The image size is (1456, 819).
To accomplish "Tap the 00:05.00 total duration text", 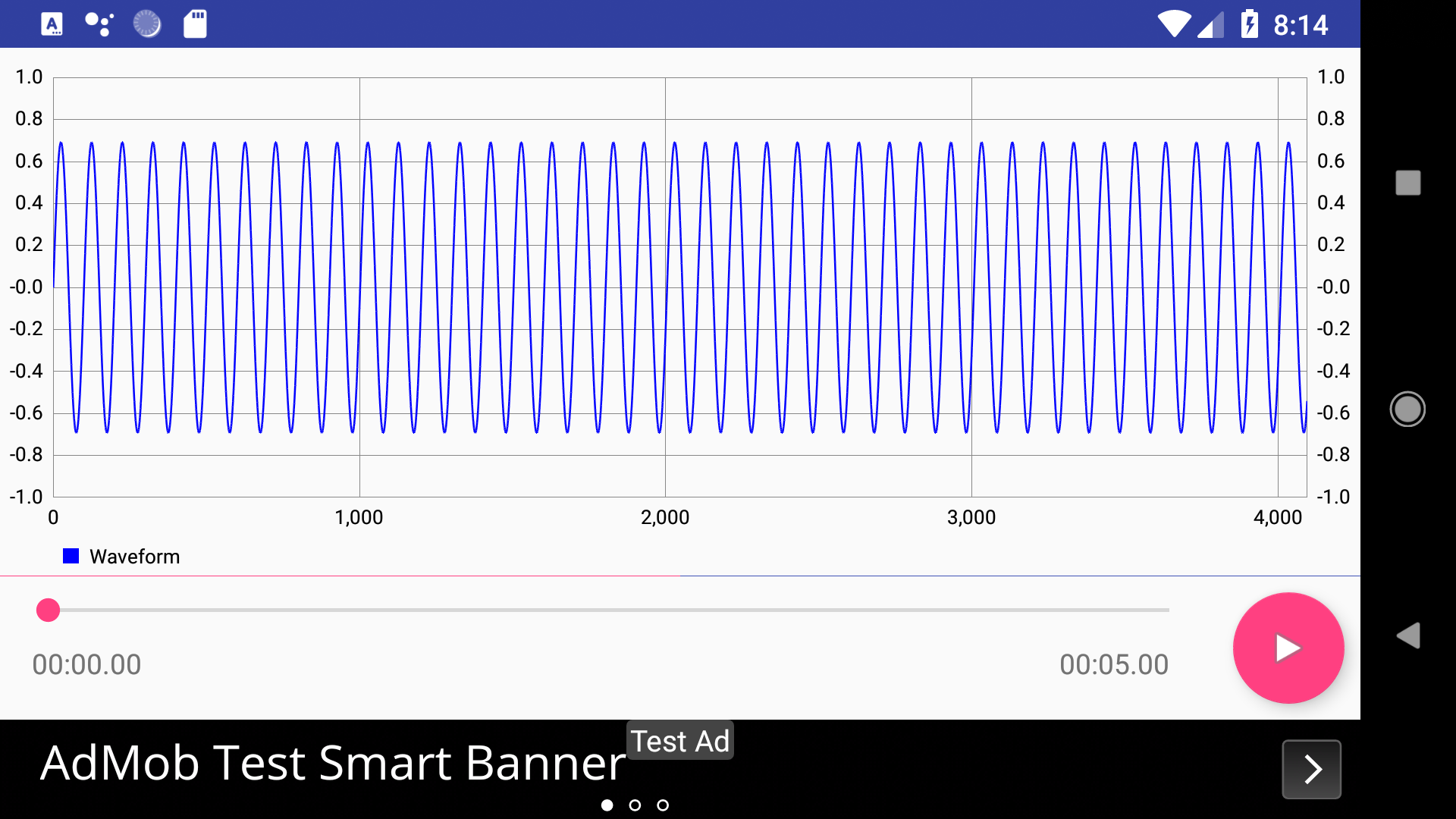I will point(1113,664).
